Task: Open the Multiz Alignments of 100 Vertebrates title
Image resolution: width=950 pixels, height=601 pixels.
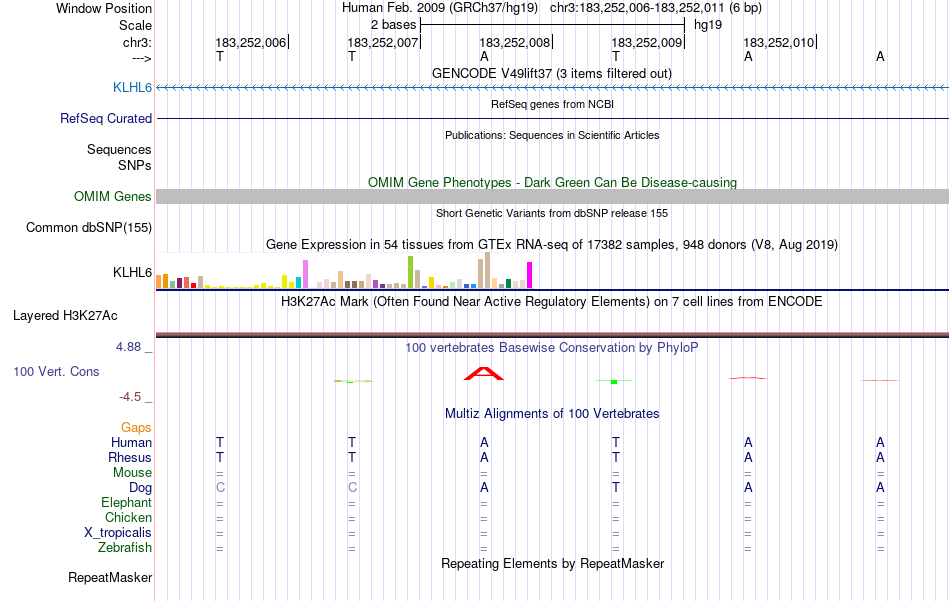Action: click(x=552, y=414)
